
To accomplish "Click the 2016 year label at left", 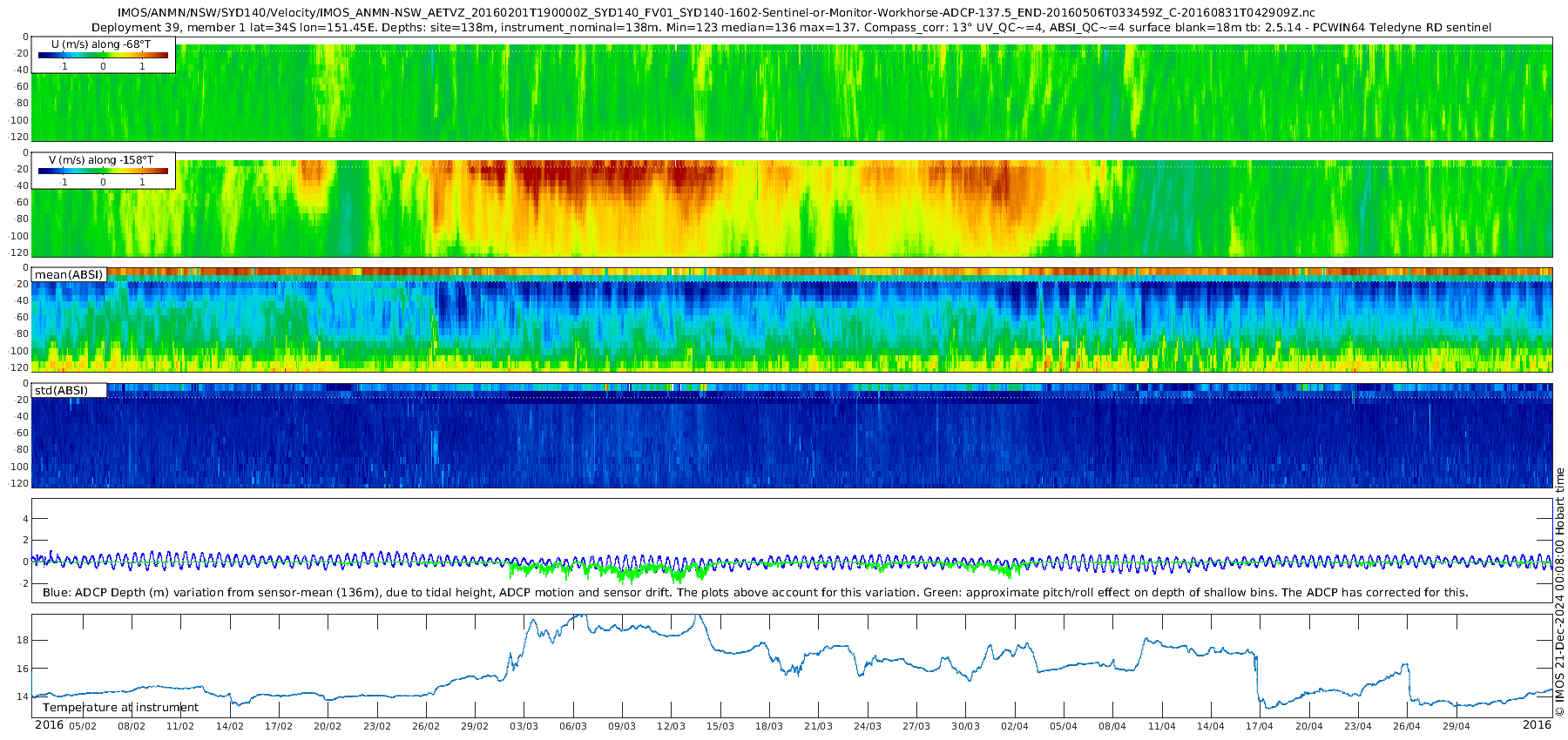I will (49, 725).
